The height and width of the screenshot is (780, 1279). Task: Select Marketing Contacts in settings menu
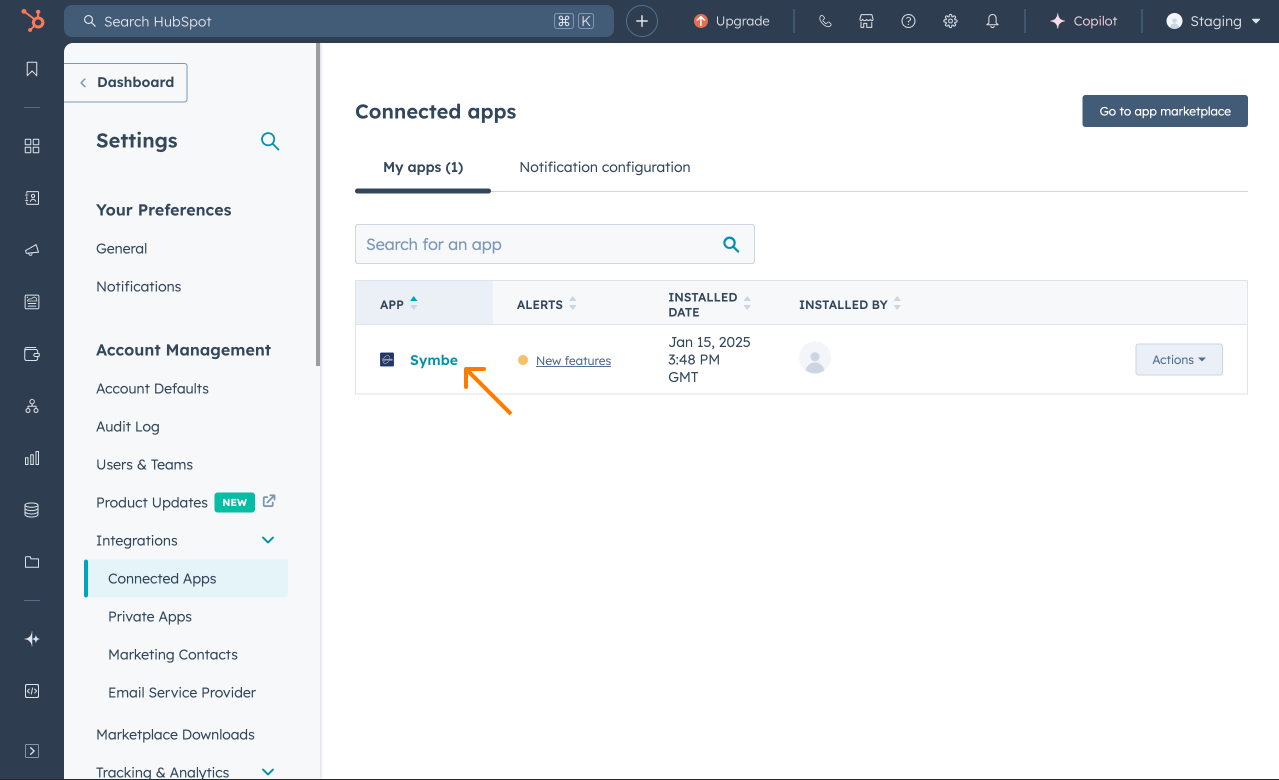(173, 655)
